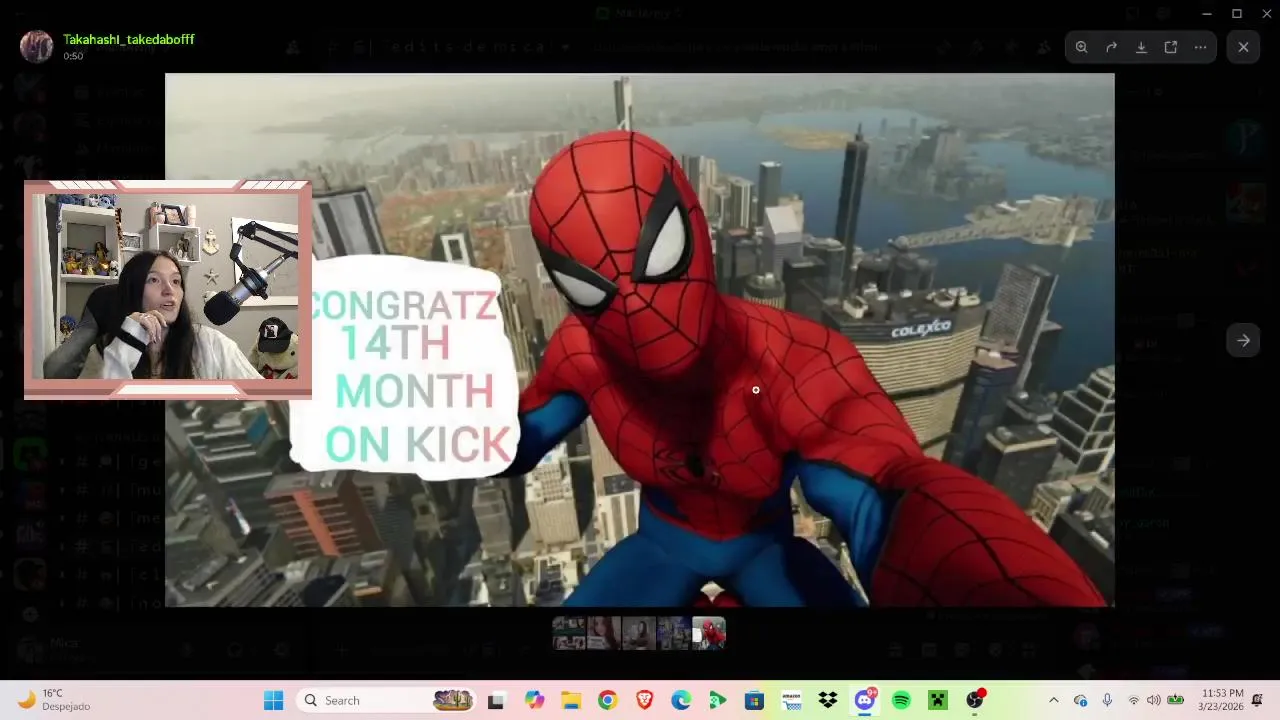Open Microsoft Edge from the taskbar
Image resolution: width=1280 pixels, height=720 pixels.
pyautogui.click(x=681, y=700)
